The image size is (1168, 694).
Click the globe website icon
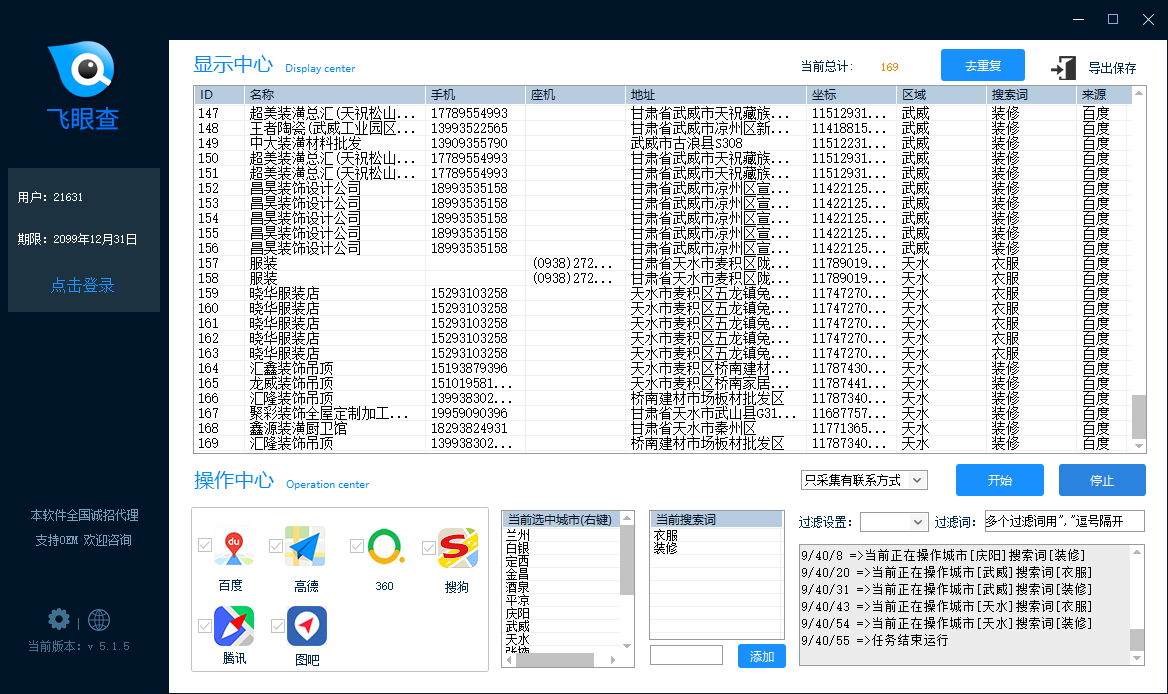[x=99, y=620]
